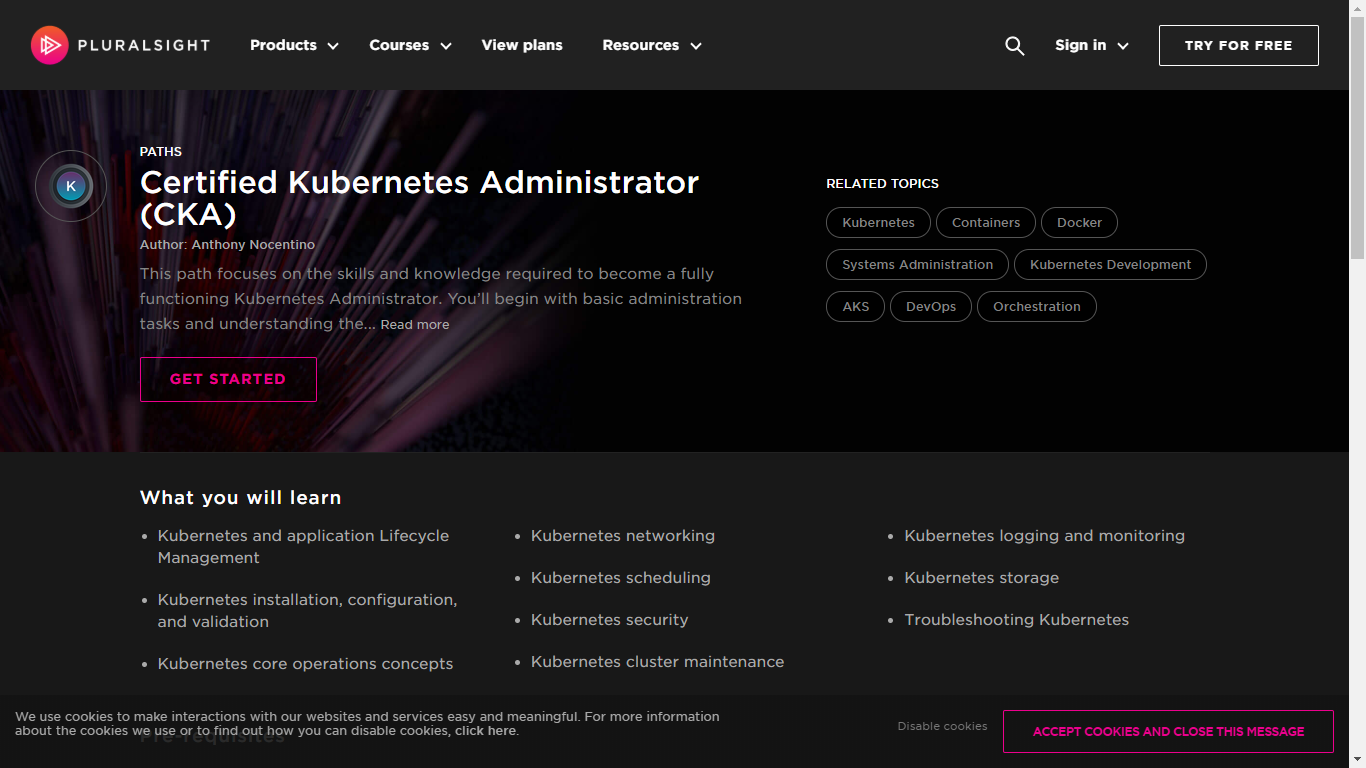Click Disable cookies link

[942, 727]
